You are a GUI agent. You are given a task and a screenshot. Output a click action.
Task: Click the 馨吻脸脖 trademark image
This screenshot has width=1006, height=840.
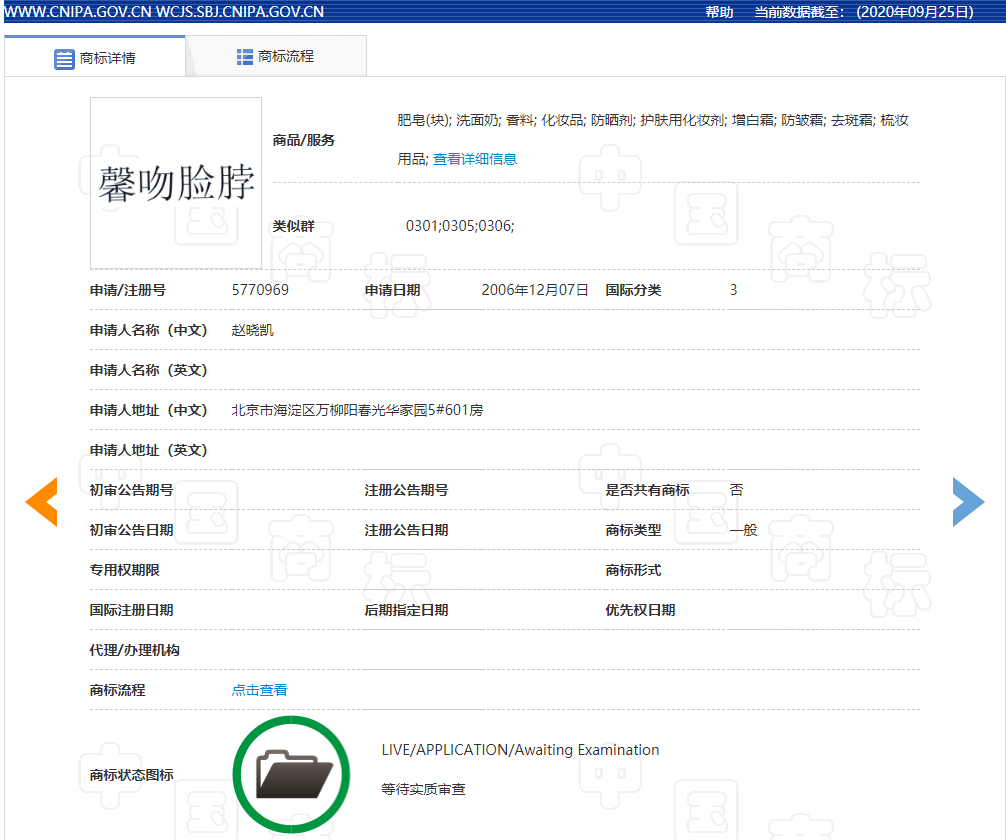point(176,183)
